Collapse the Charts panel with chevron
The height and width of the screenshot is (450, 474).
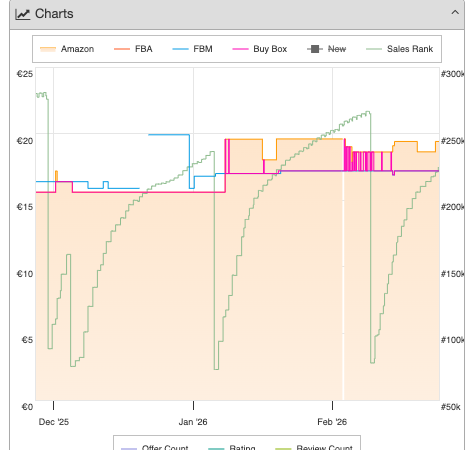(x=455, y=13)
